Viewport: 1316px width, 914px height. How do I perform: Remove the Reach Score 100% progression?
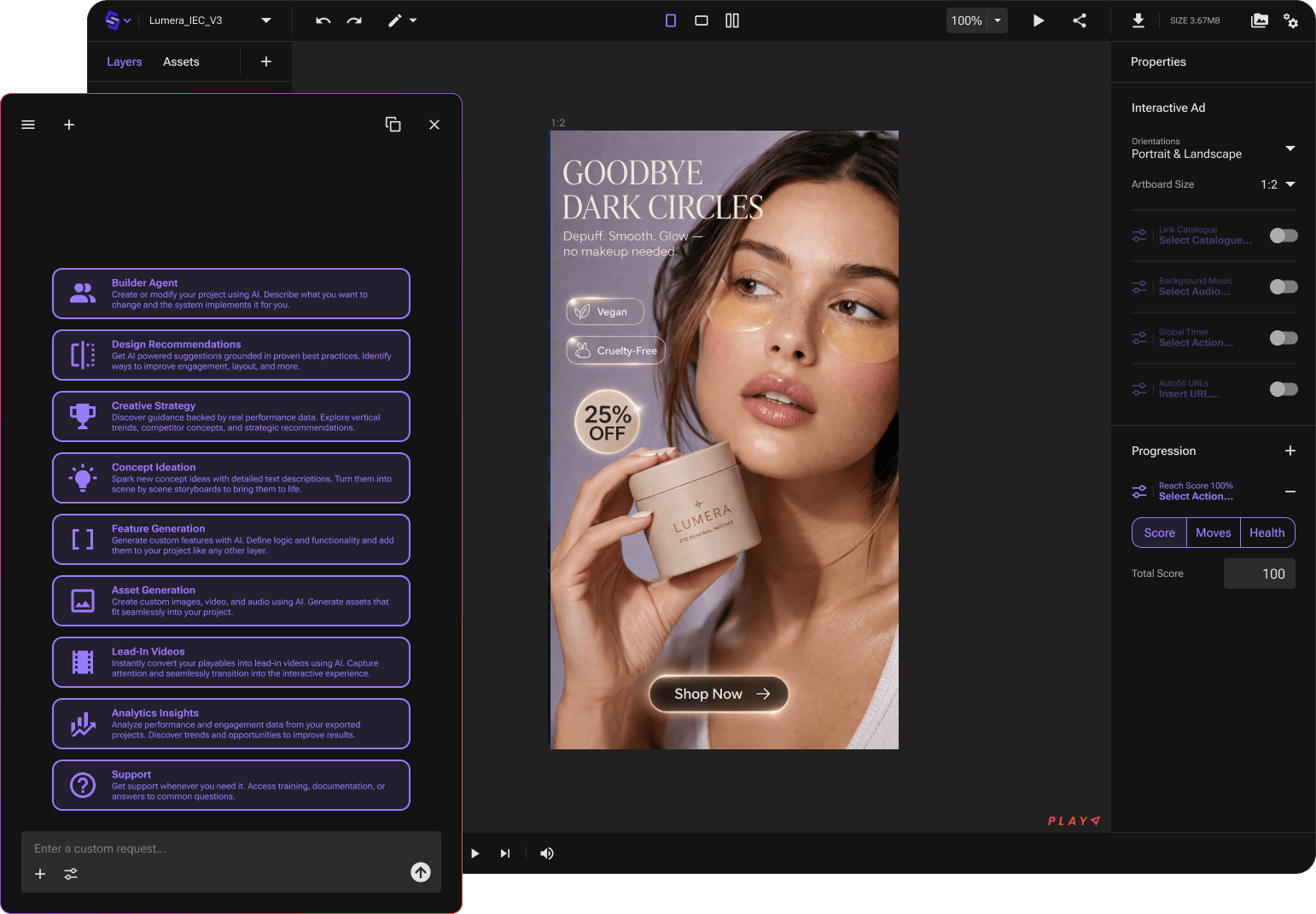1290,492
